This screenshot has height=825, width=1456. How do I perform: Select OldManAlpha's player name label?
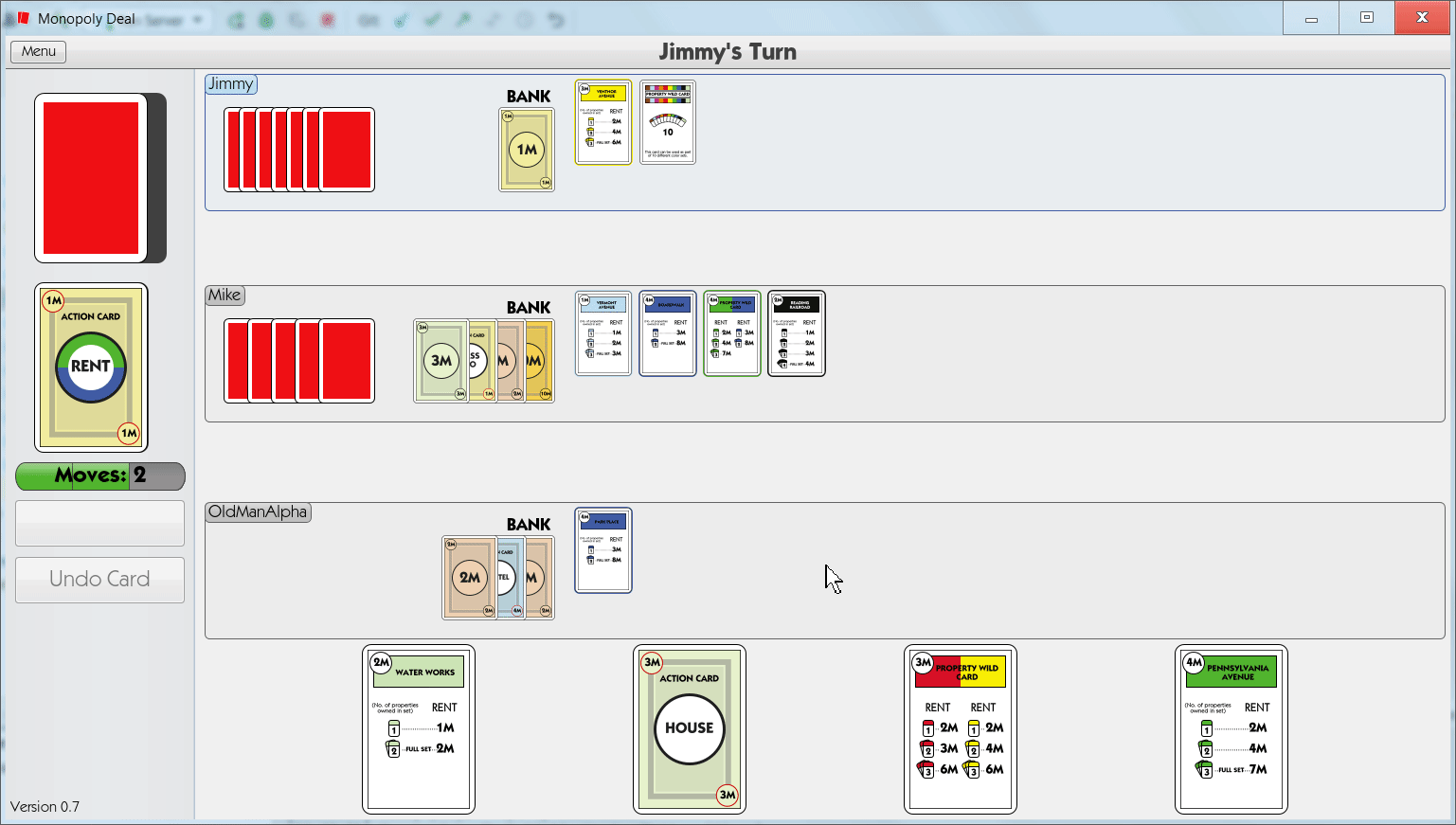(x=258, y=511)
